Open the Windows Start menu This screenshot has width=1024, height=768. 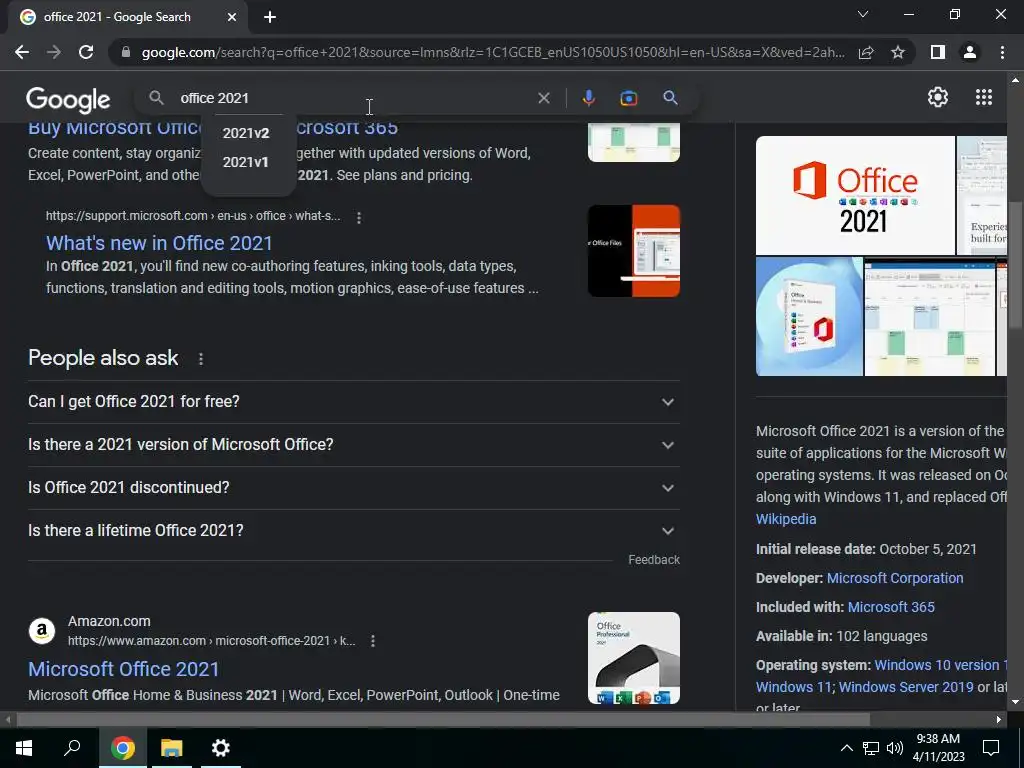(24, 748)
